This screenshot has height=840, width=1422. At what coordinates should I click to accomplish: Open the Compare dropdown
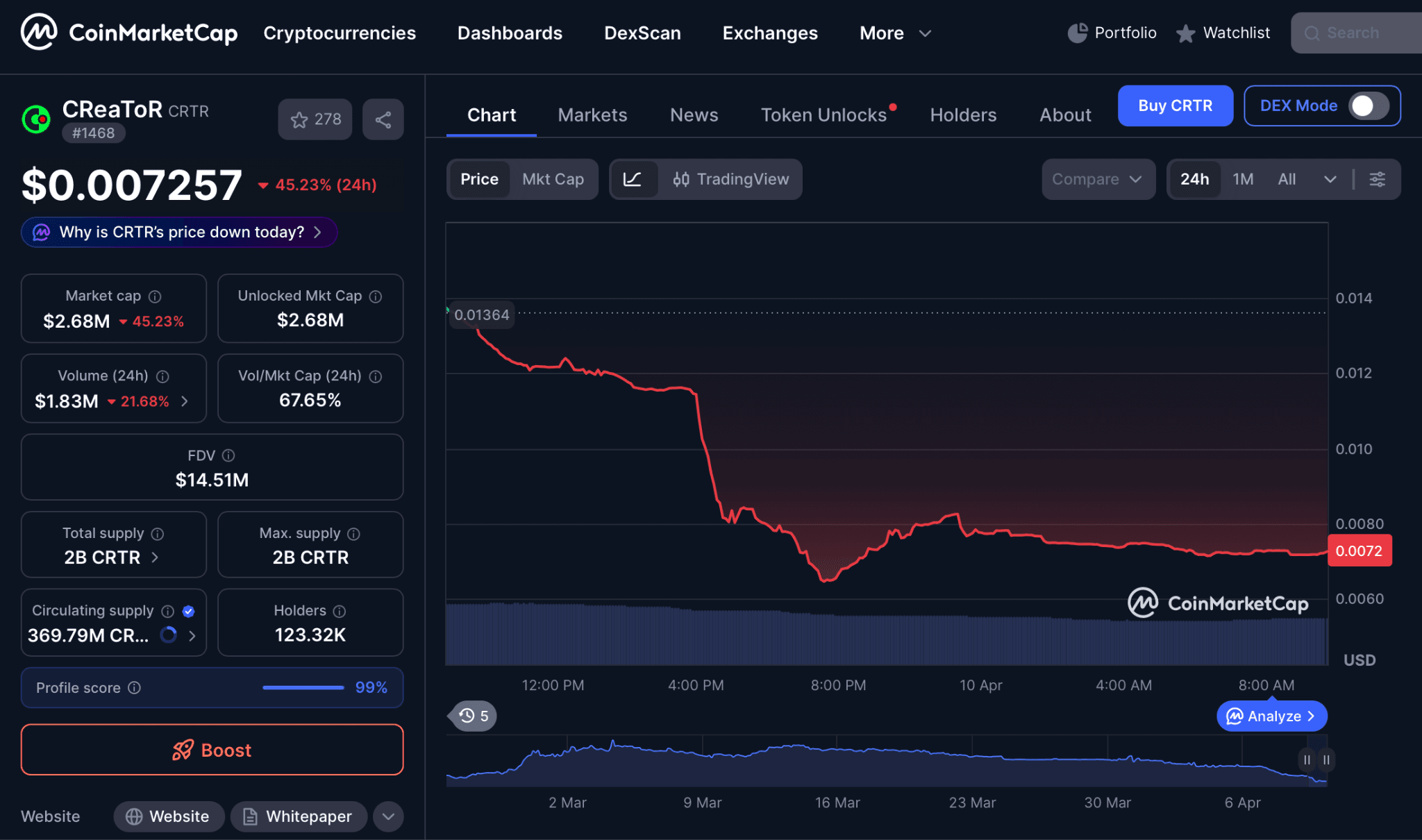click(x=1098, y=179)
